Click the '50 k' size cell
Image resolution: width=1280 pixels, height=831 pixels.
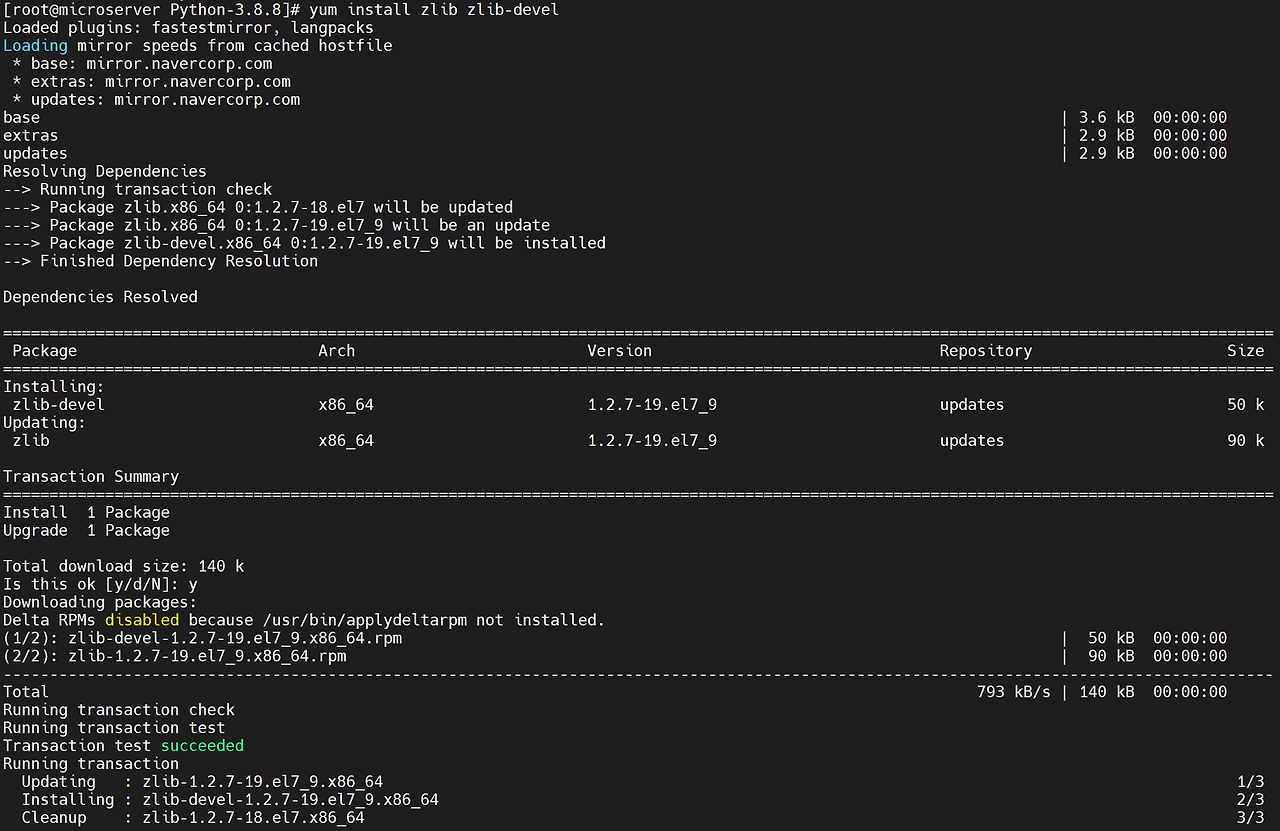click(1245, 405)
